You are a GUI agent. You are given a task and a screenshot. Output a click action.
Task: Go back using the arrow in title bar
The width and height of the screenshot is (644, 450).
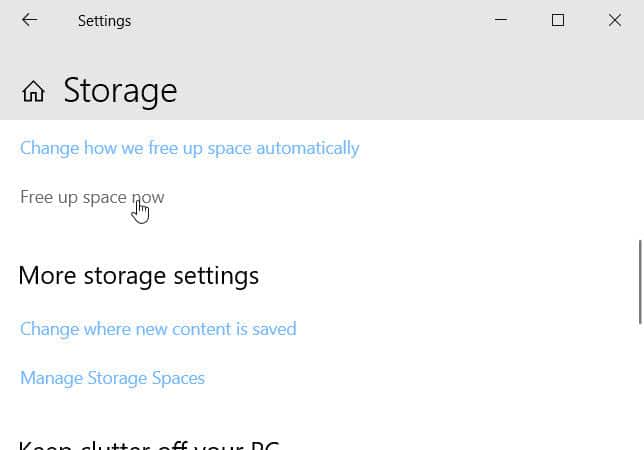tap(30, 20)
